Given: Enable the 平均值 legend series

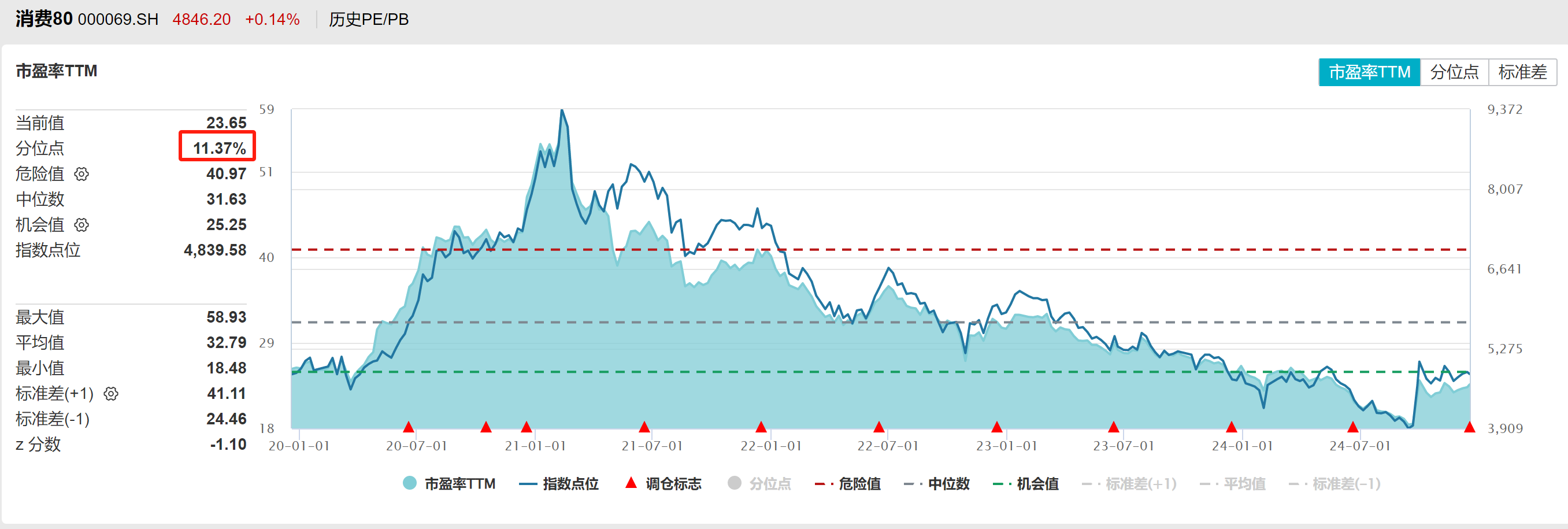Looking at the screenshot, I should tap(1233, 484).
